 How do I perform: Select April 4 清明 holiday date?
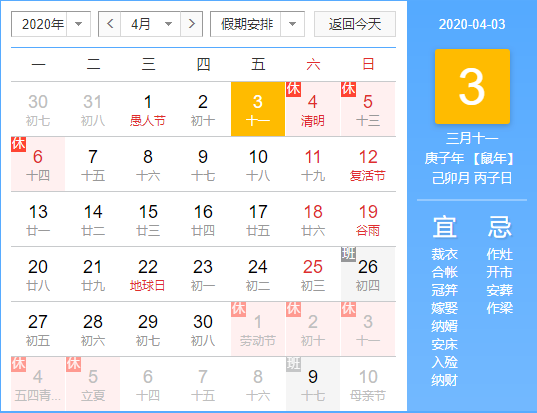click(x=313, y=109)
